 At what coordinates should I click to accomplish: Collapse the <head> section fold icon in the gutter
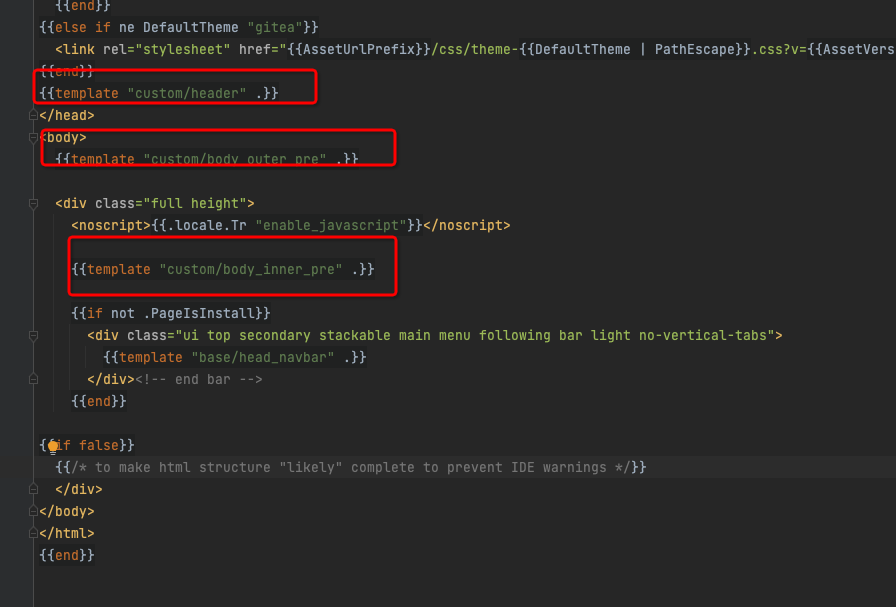click(x=31, y=115)
